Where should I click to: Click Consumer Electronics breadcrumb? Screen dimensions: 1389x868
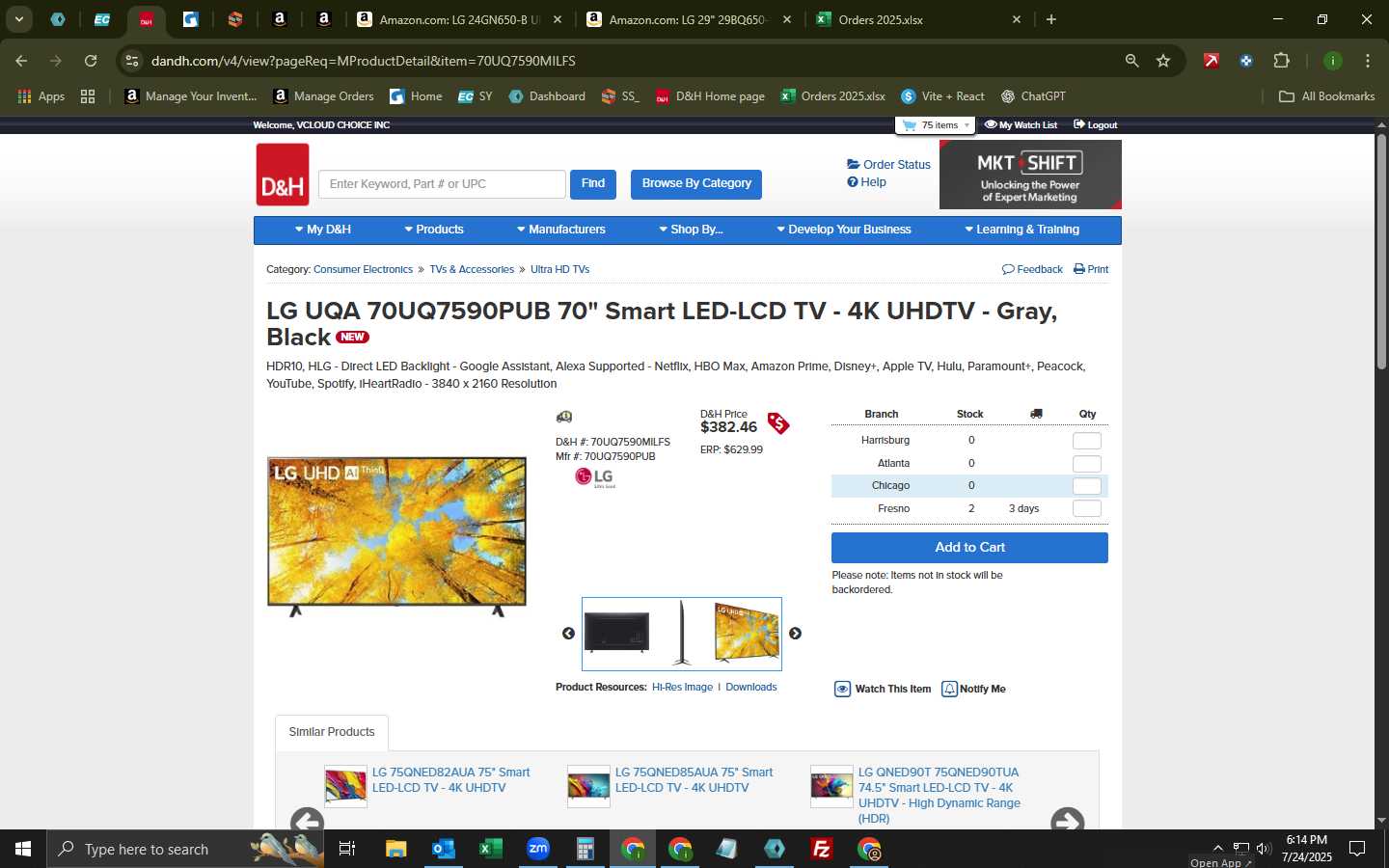pyautogui.click(x=363, y=269)
